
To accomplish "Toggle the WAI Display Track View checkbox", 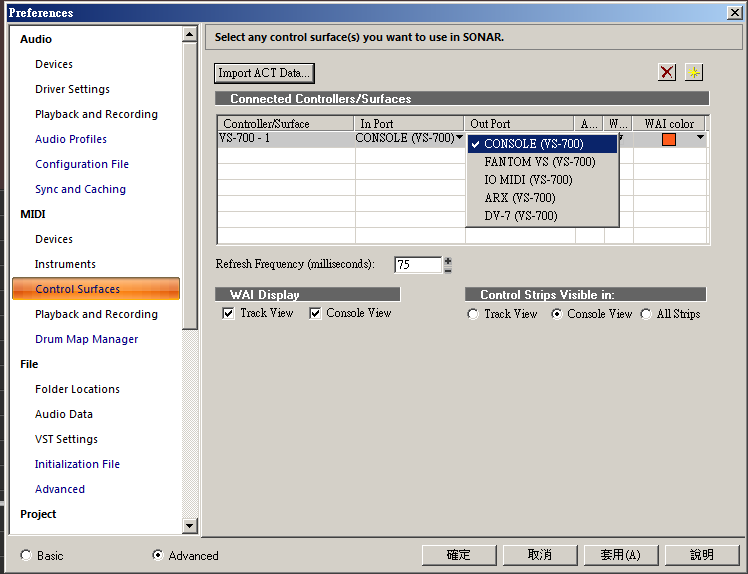I will (229, 314).
